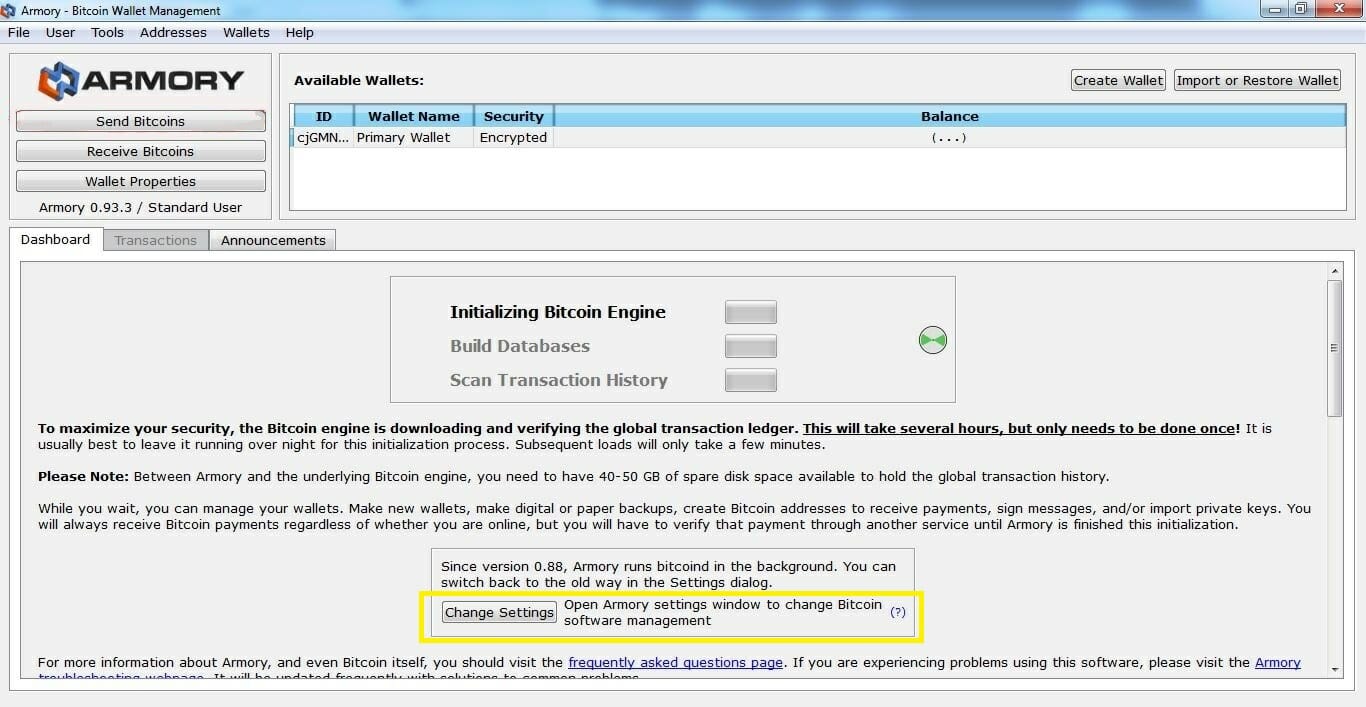Click the Armory 0.93.3 / Standard User label
This screenshot has width=1366, height=707.
click(141, 207)
